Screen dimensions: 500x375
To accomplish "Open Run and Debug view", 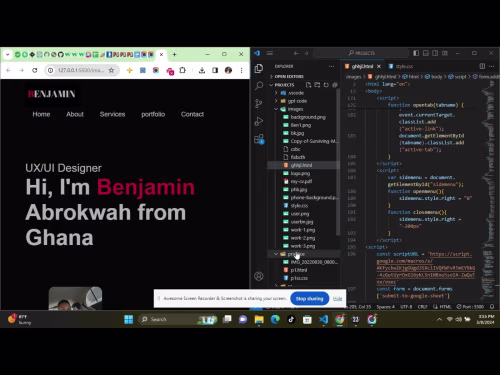I will [259, 121].
